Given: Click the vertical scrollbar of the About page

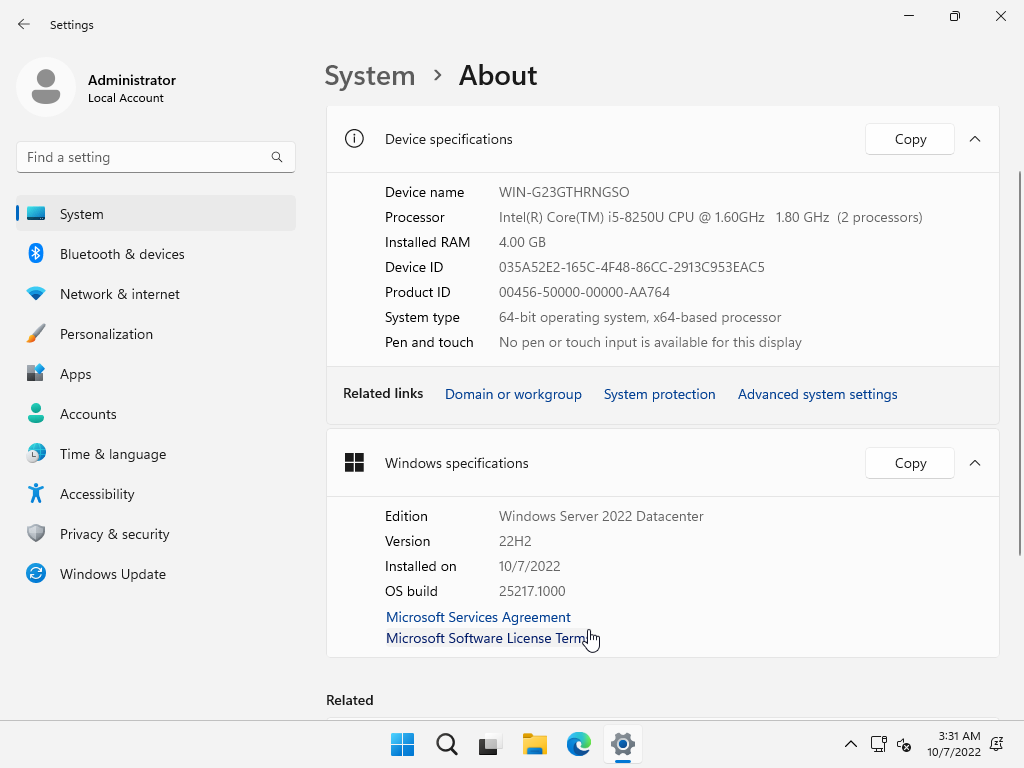Looking at the screenshot, I should point(1019,363).
